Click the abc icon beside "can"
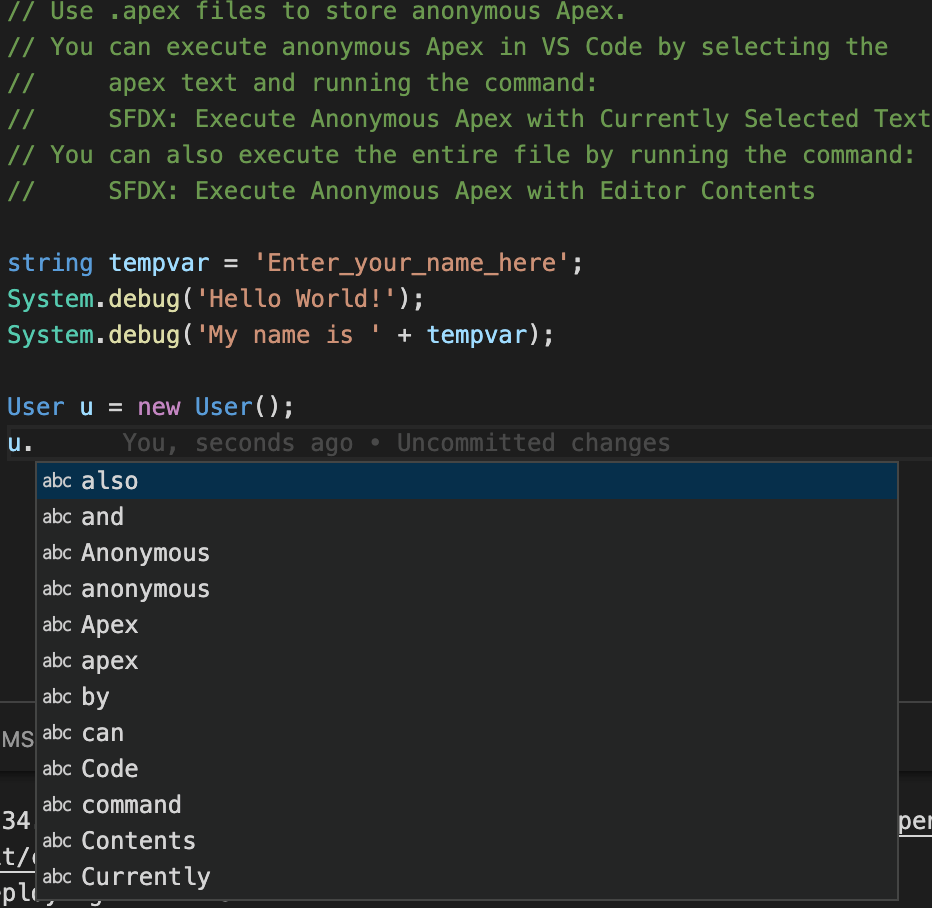 (56, 733)
